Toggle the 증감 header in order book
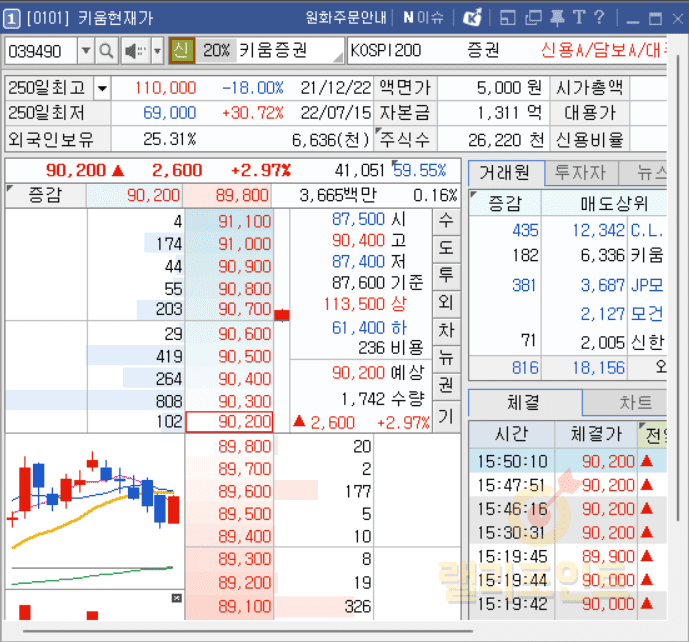This screenshot has height=642, width=689. (45, 195)
